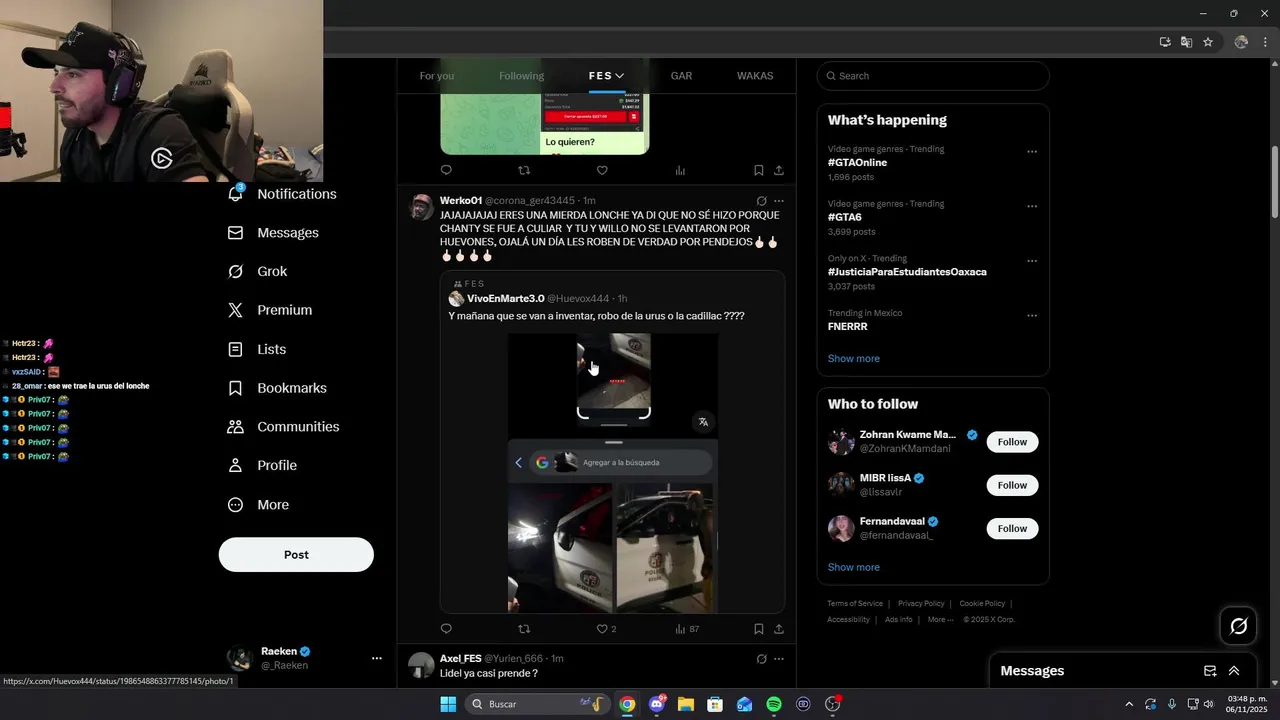
Task: Open options for #GTA6 trend
Action: (x=1032, y=207)
